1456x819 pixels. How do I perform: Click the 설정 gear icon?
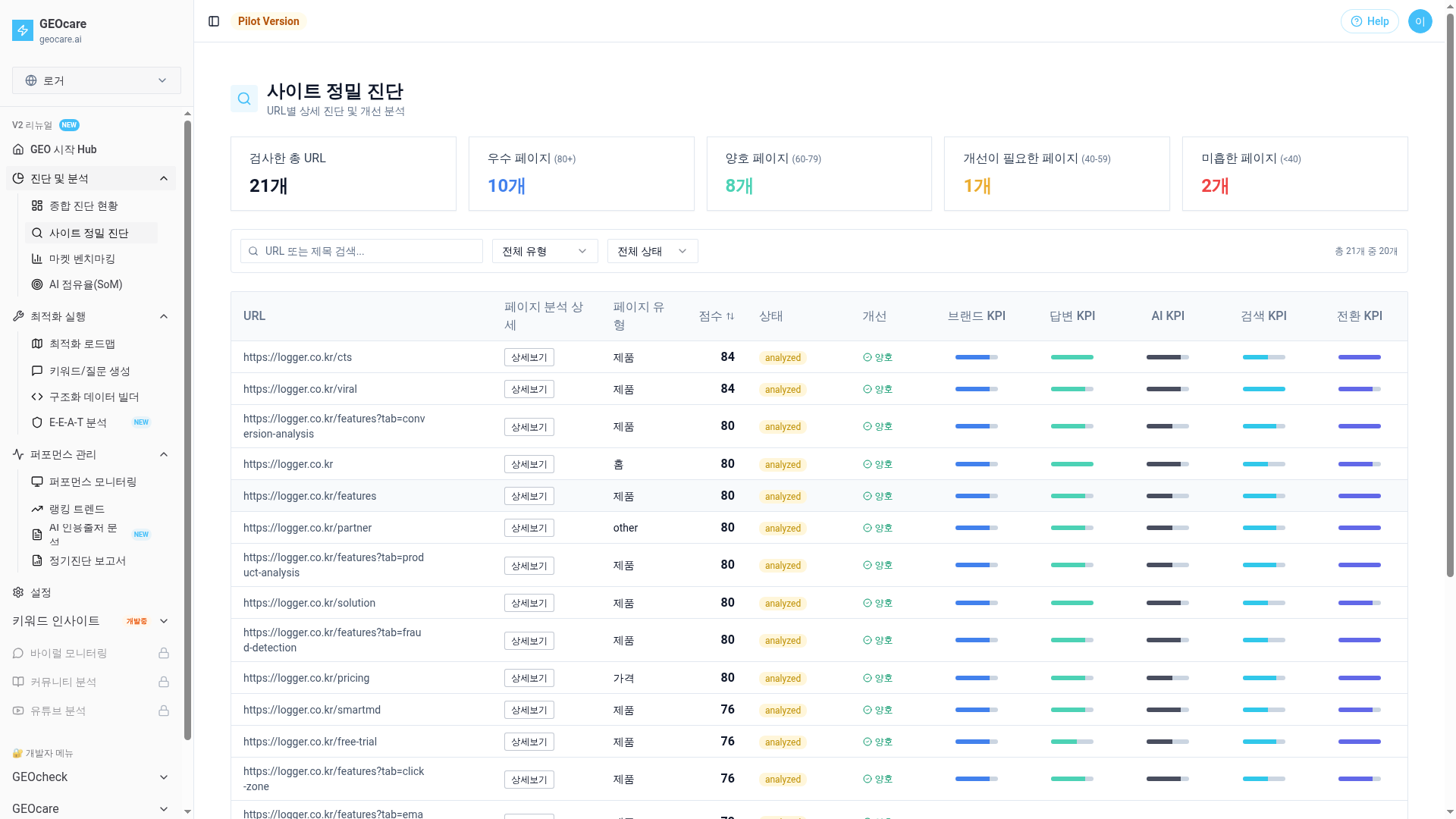(x=17, y=592)
